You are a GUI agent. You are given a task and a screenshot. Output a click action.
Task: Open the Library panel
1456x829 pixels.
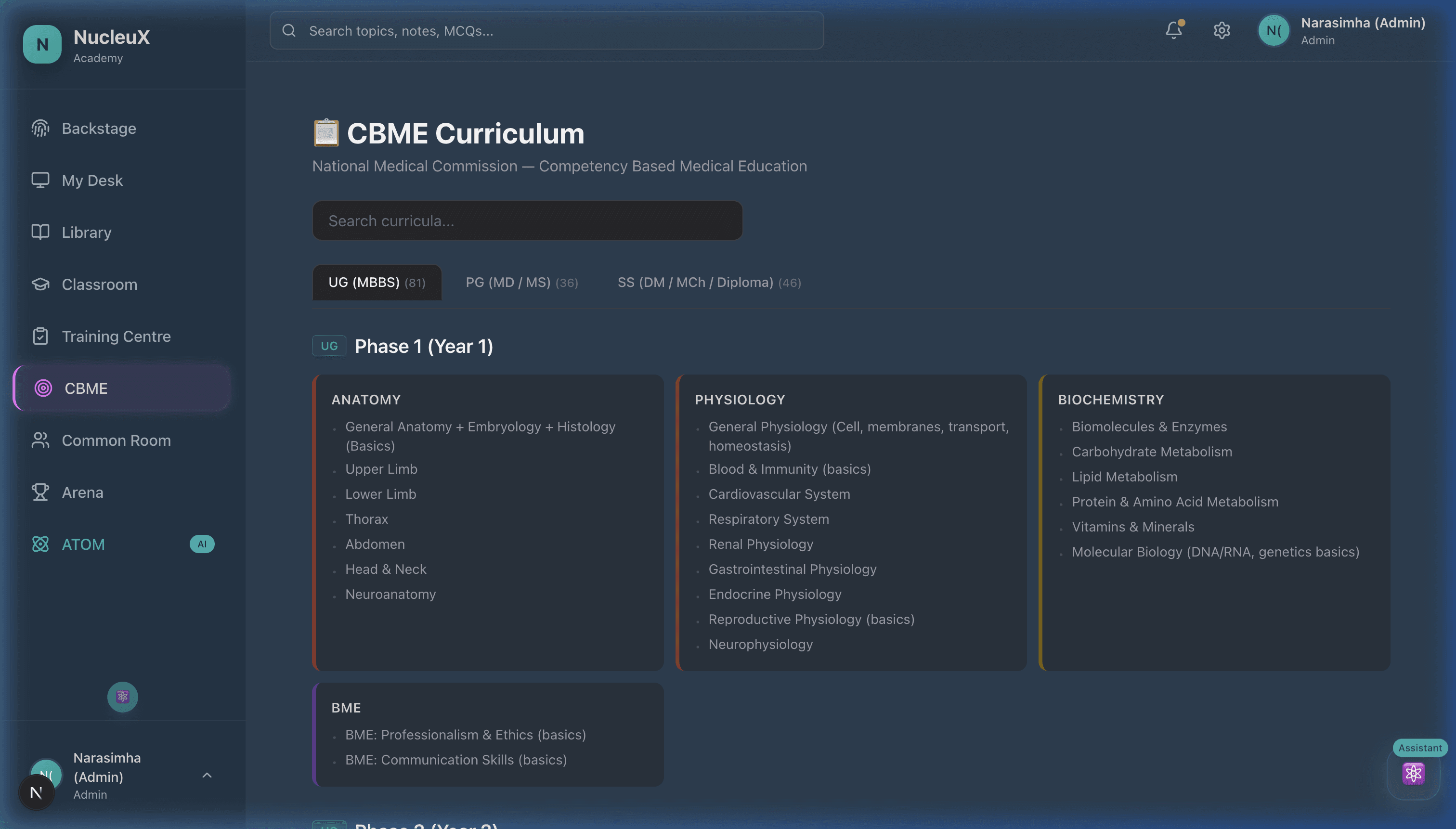pos(86,232)
